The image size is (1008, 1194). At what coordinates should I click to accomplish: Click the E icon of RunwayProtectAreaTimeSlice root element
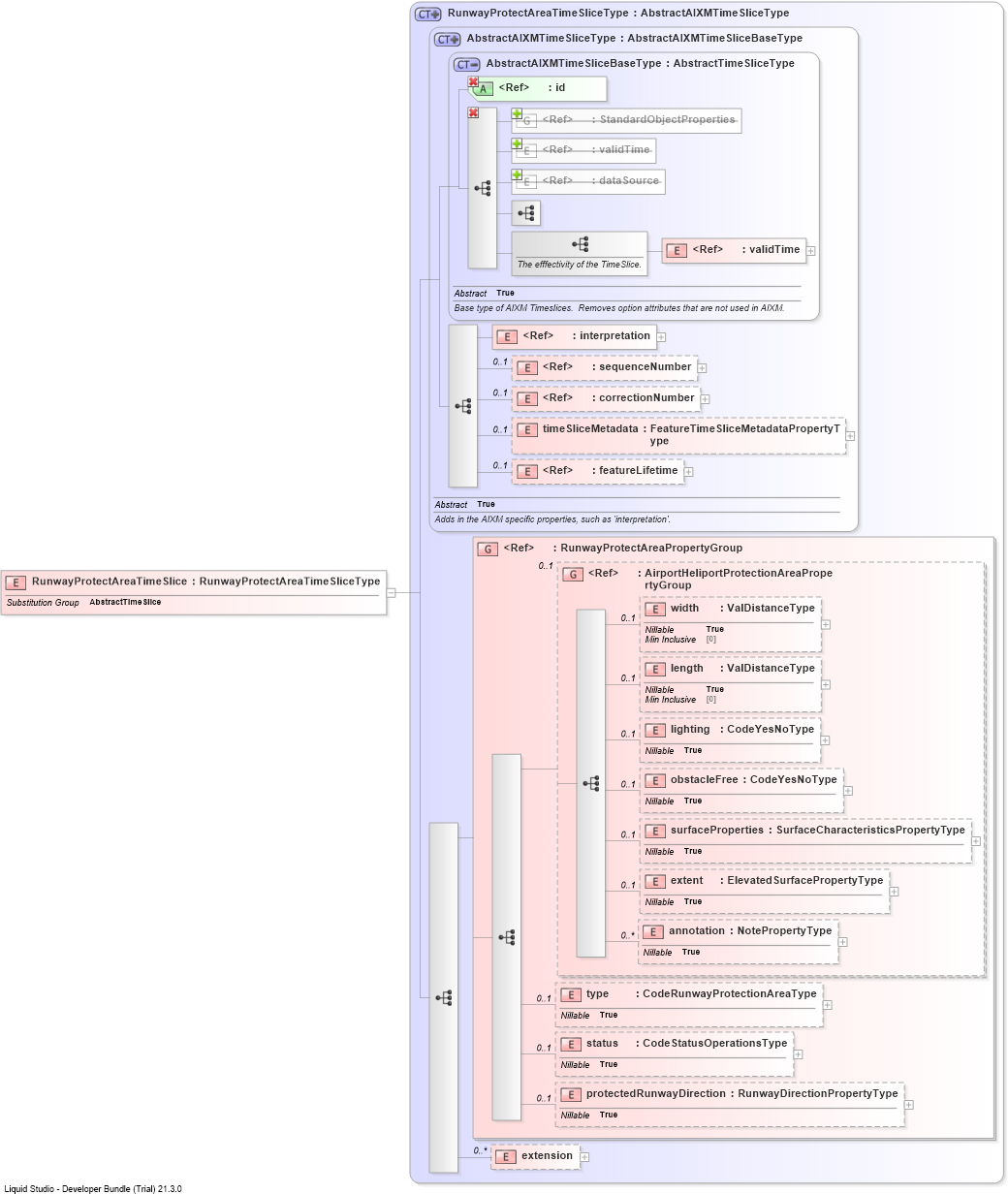15,582
